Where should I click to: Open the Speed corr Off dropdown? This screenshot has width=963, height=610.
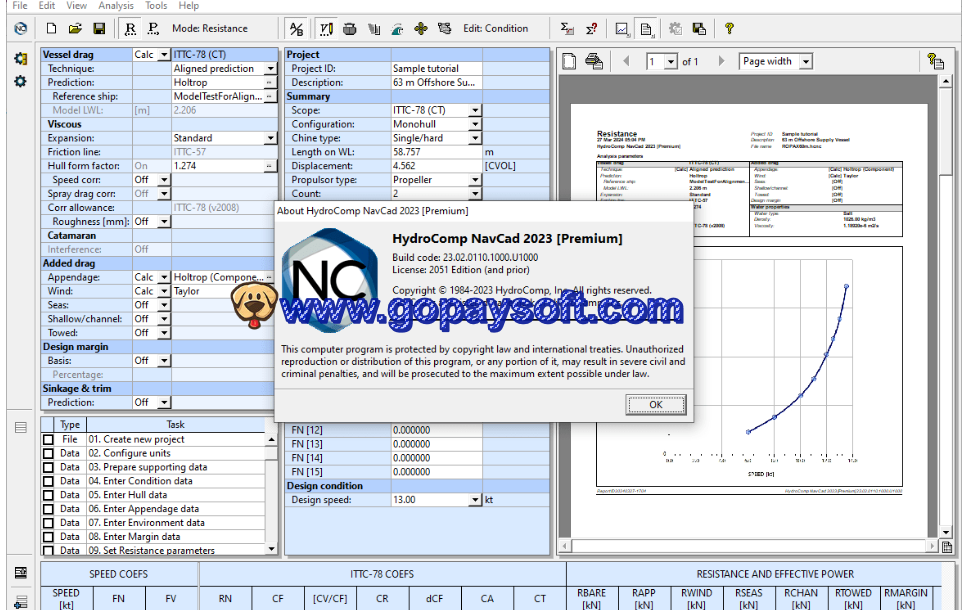(164, 180)
